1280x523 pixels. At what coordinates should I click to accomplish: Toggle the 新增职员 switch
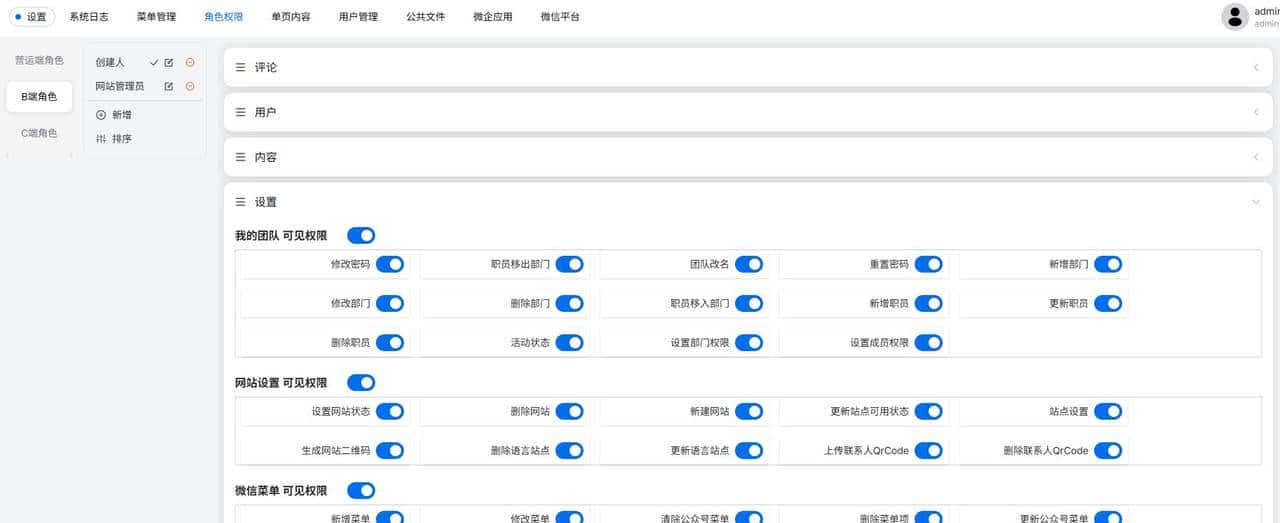[x=928, y=303]
